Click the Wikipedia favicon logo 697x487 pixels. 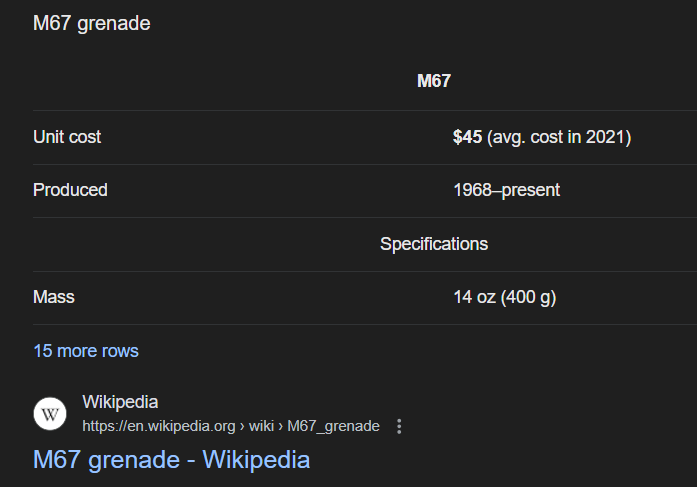pos(50,414)
